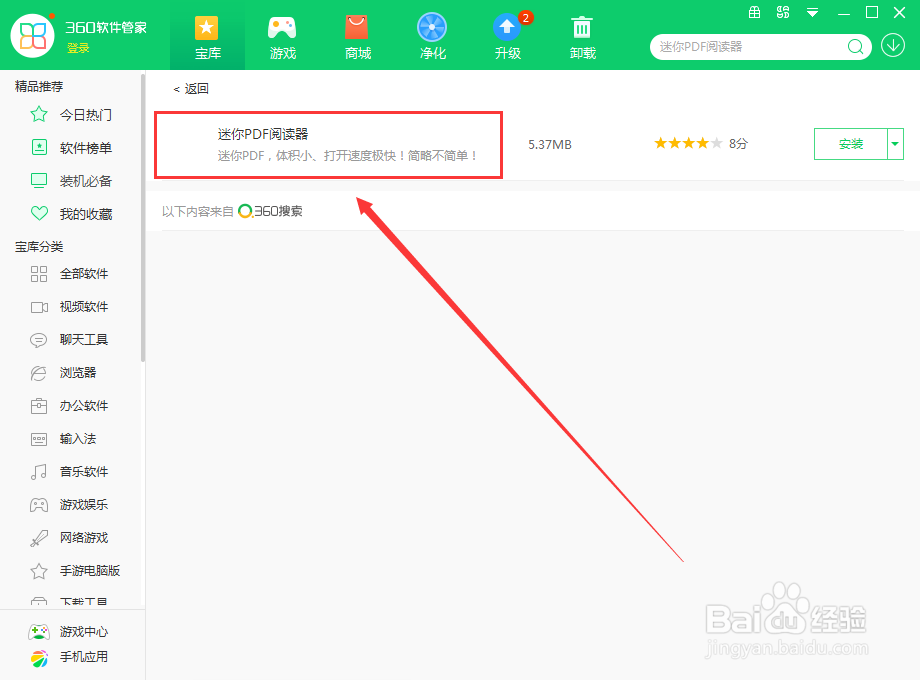
Task: Click the 游戏娱乐 gamepad icon
Action: coord(39,505)
